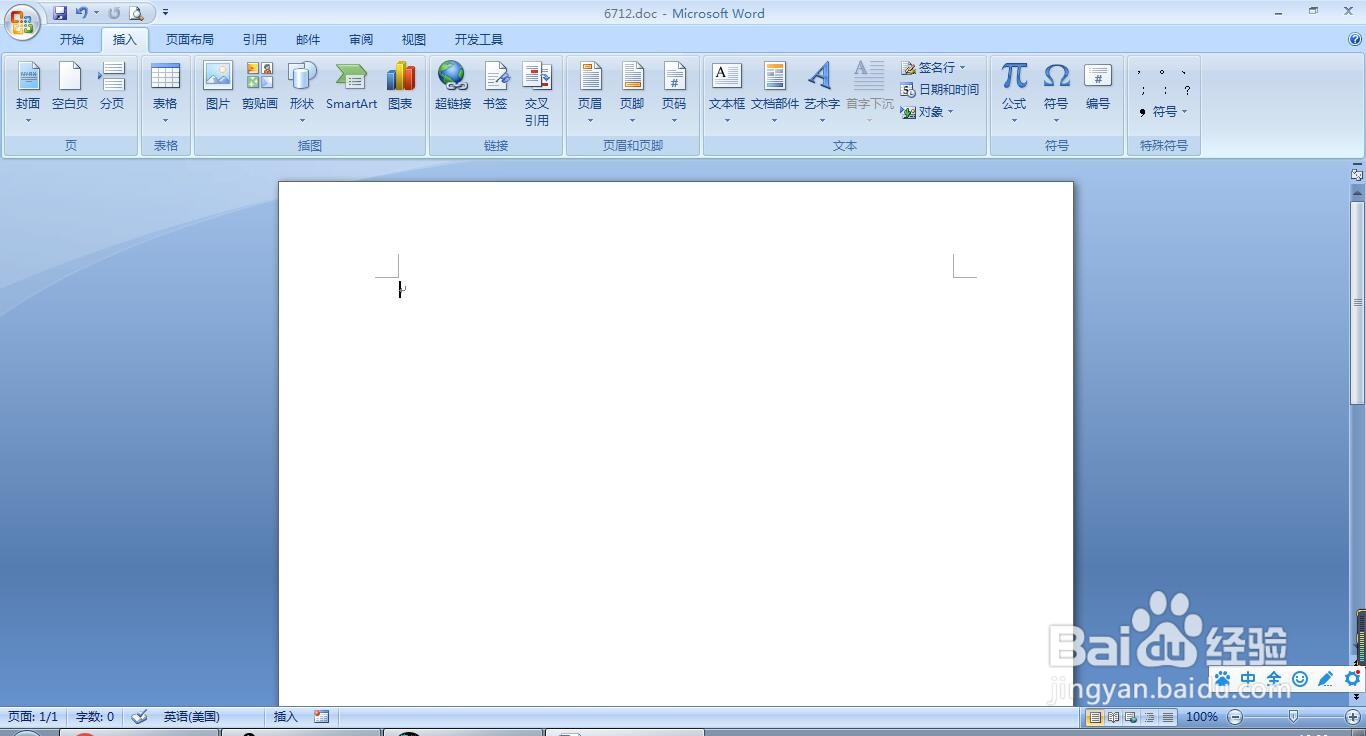Insert a 超链接 hyperlink

pos(453,87)
